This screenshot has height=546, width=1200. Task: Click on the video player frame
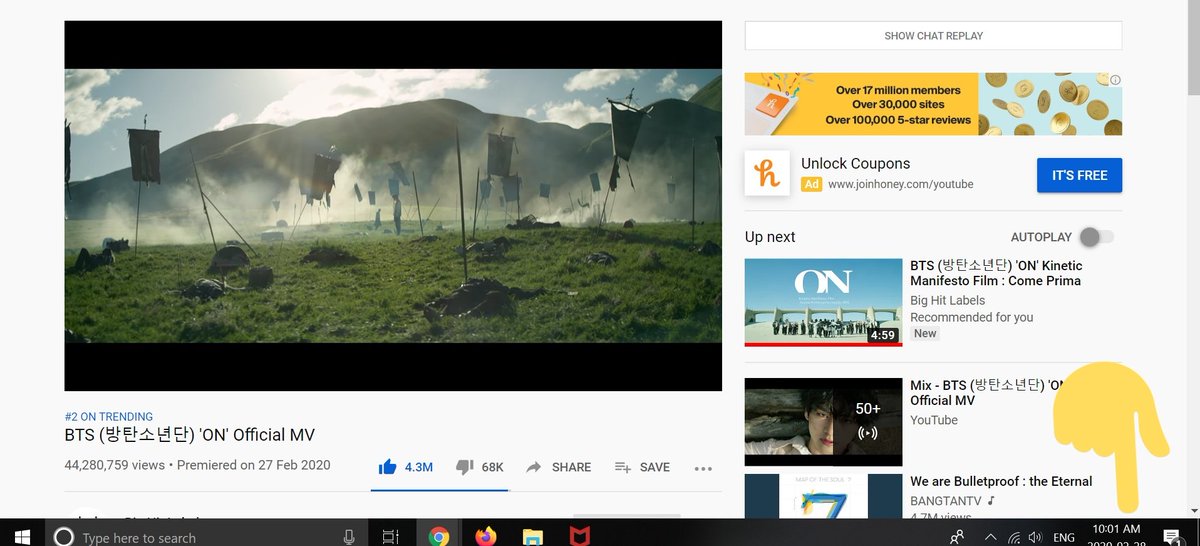tap(393, 206)
